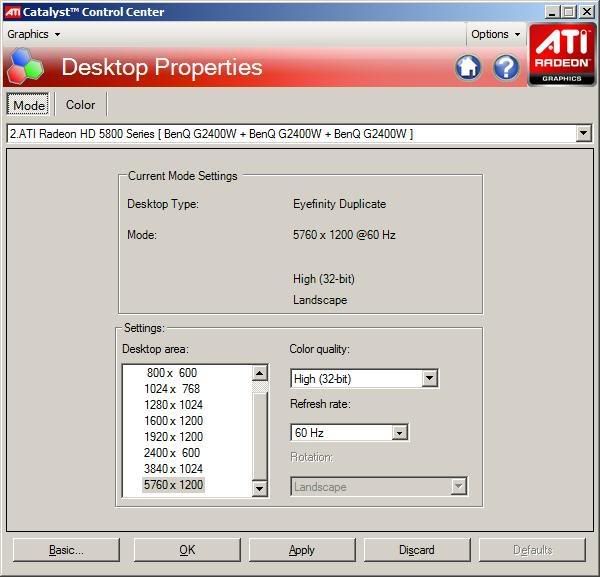Click the Basic... button
Viewport: 600px width, 577px height.
click(x=66, y=550)
